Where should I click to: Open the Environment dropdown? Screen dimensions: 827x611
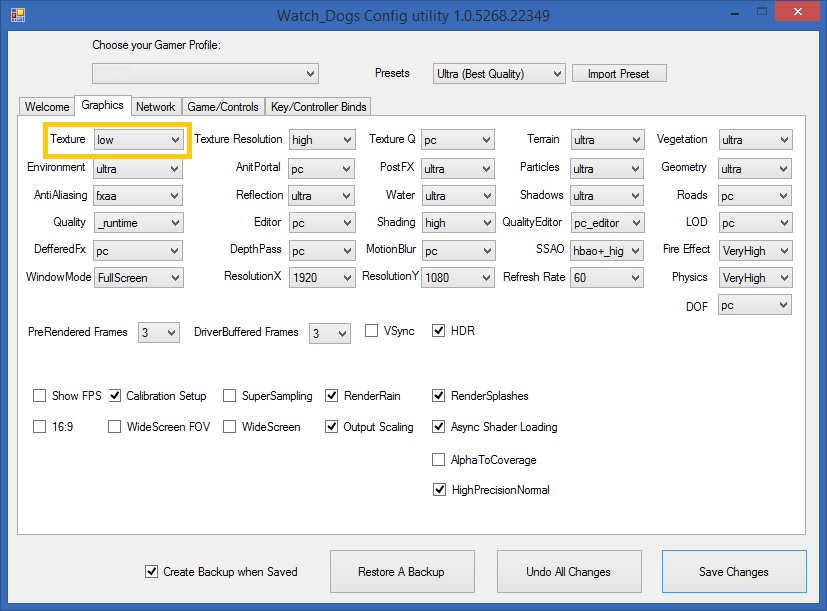[138, 169]
